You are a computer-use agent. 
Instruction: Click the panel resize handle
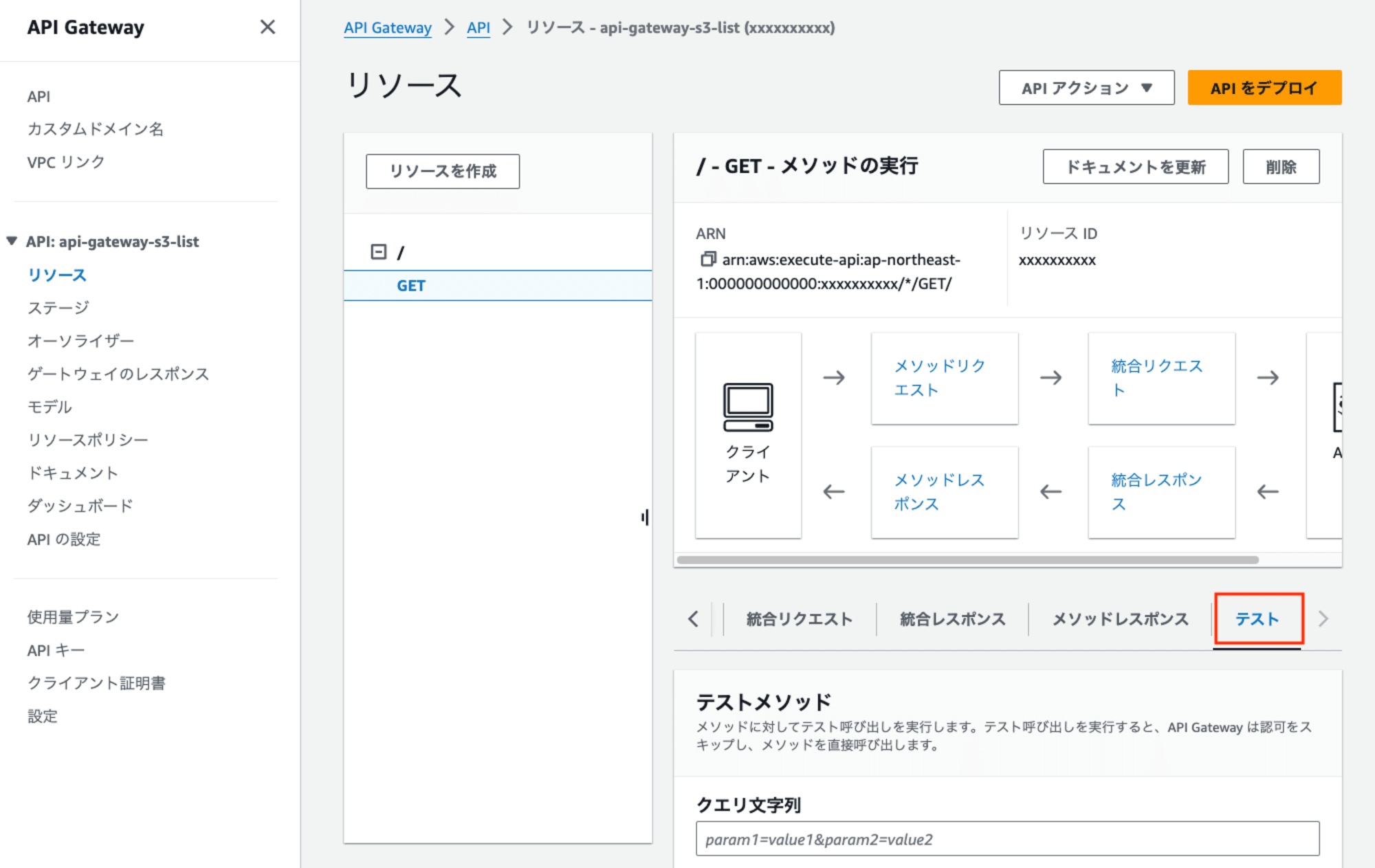(645, 517)
